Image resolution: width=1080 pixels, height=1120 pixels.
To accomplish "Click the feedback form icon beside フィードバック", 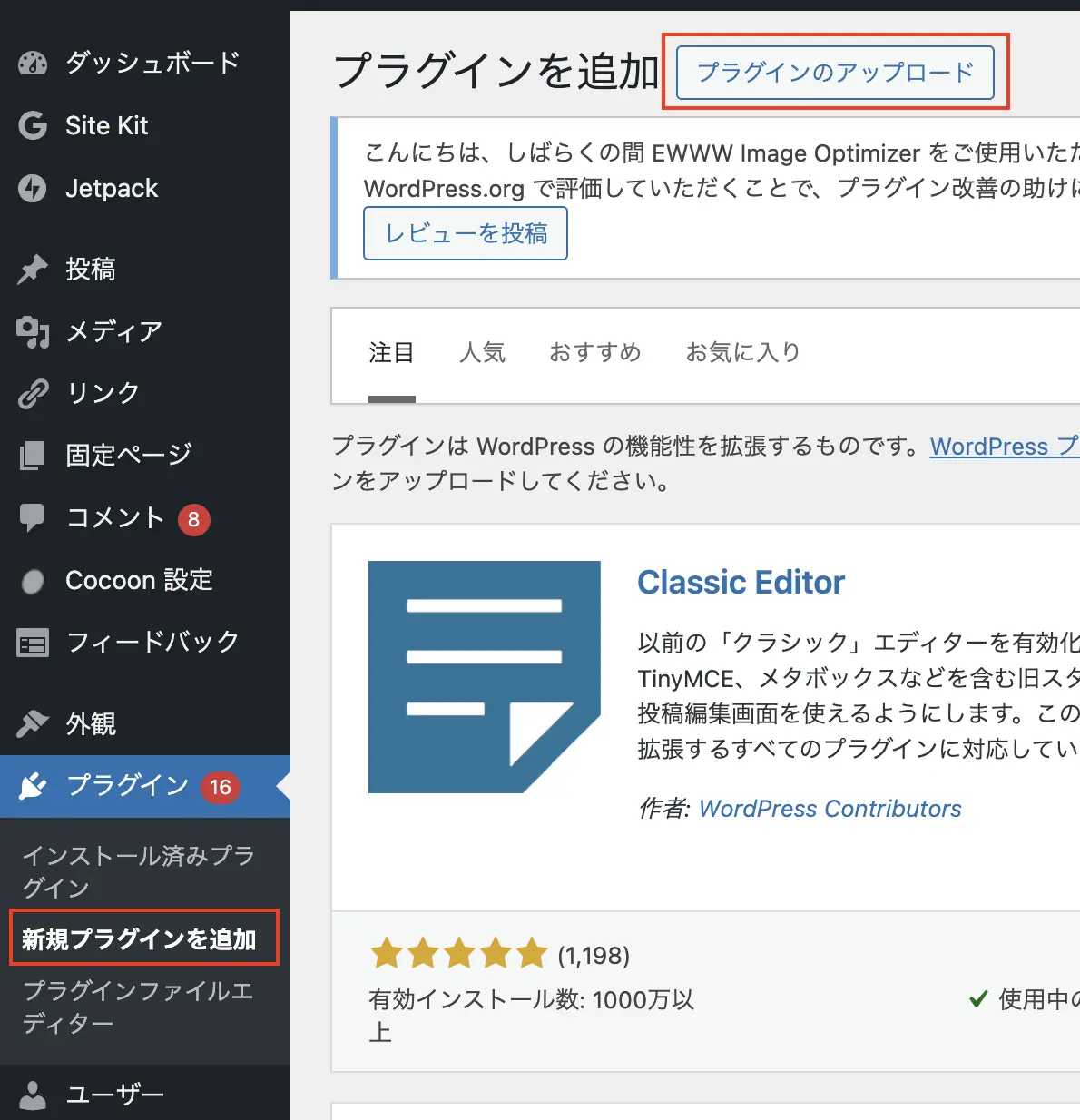I will pyautogui.click(x=33, y=643).
